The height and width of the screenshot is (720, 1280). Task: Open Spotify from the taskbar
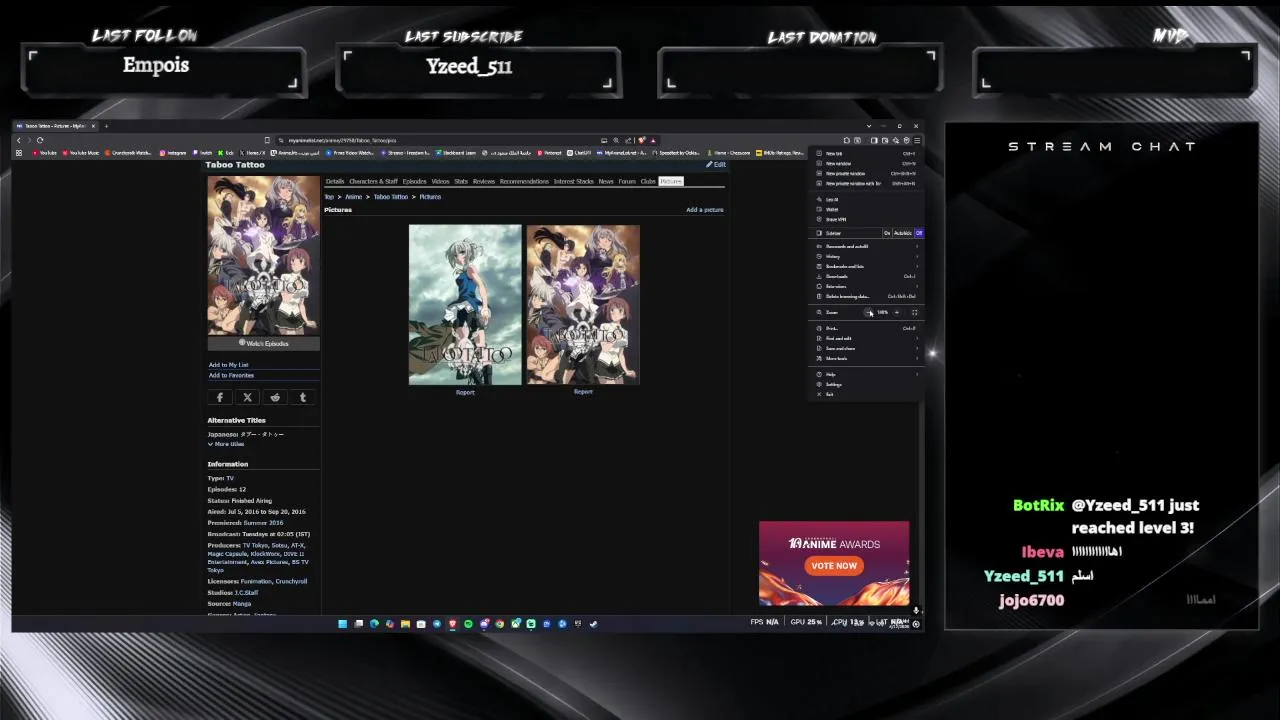tap(468, 623)
